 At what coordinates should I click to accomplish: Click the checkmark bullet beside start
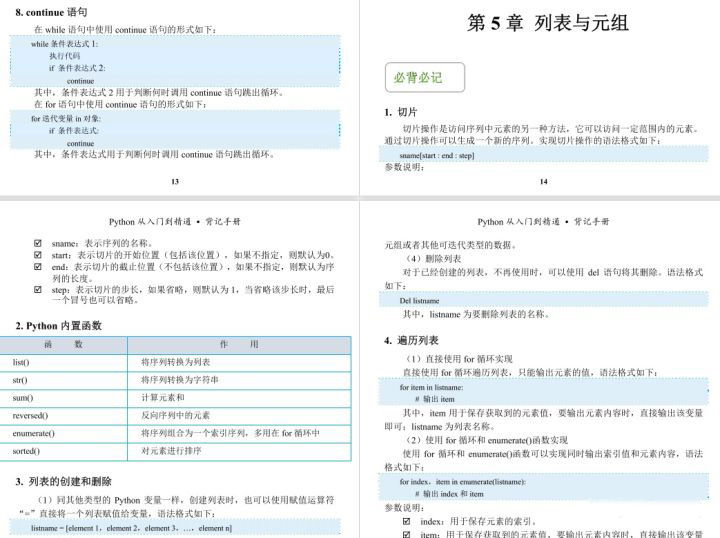click(38, 255)
